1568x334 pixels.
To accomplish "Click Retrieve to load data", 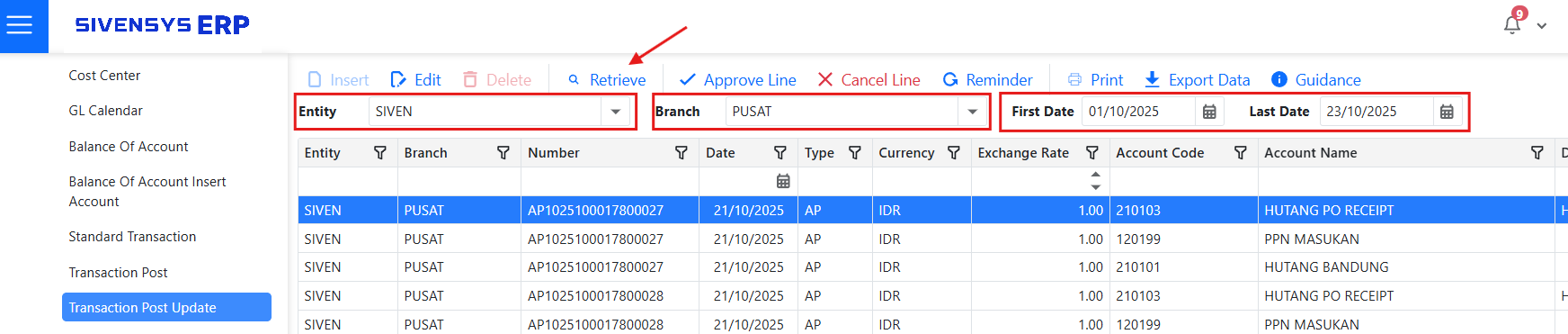I will coord(607,80).
